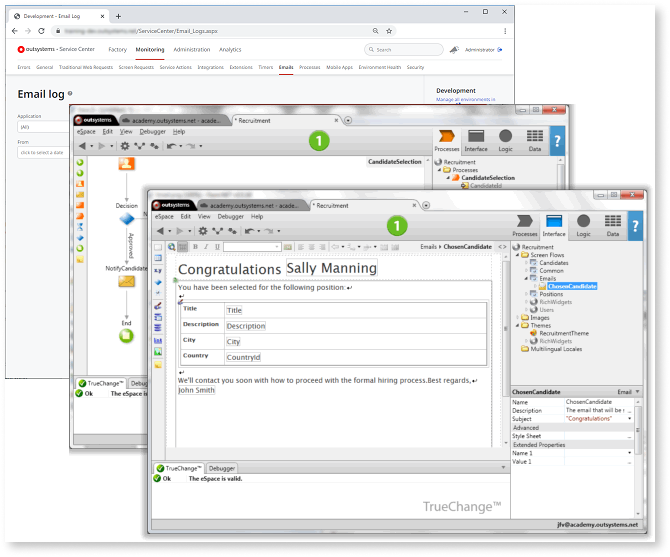Open the Errors monitoring sub-tab

24,67
